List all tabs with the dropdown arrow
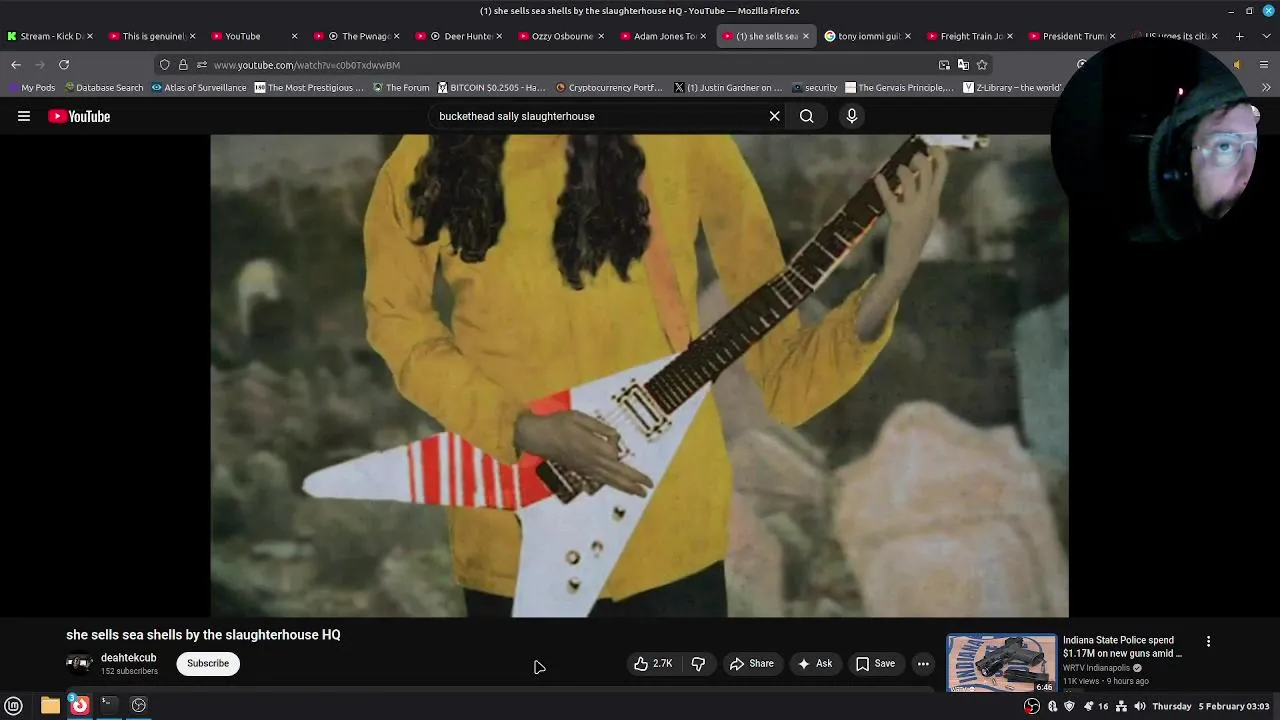The width and height of the screenshot is (1280, 720). (1266, 36)
